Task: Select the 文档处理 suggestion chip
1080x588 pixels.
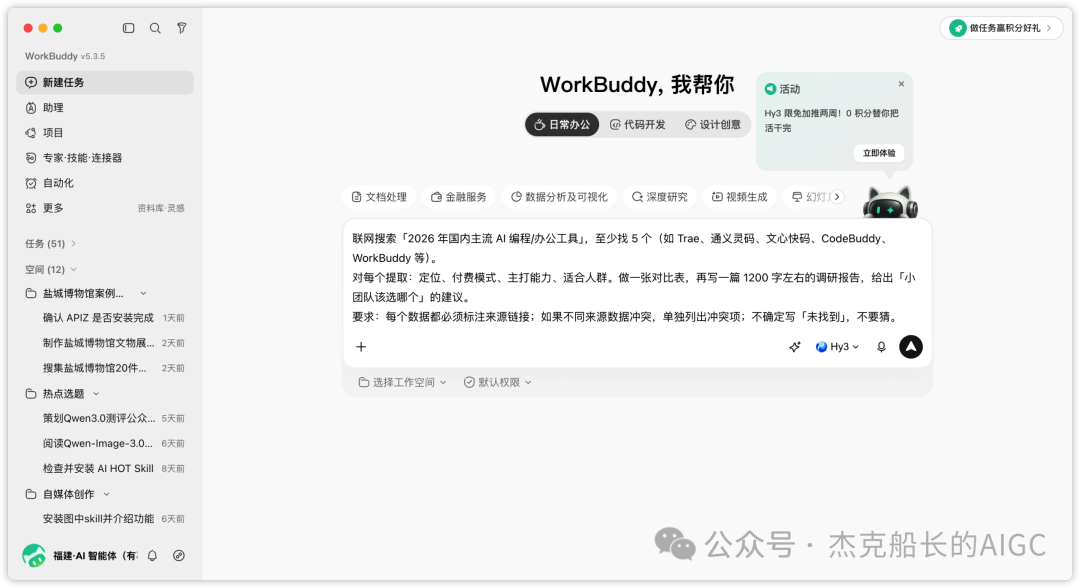Action: 379,197
